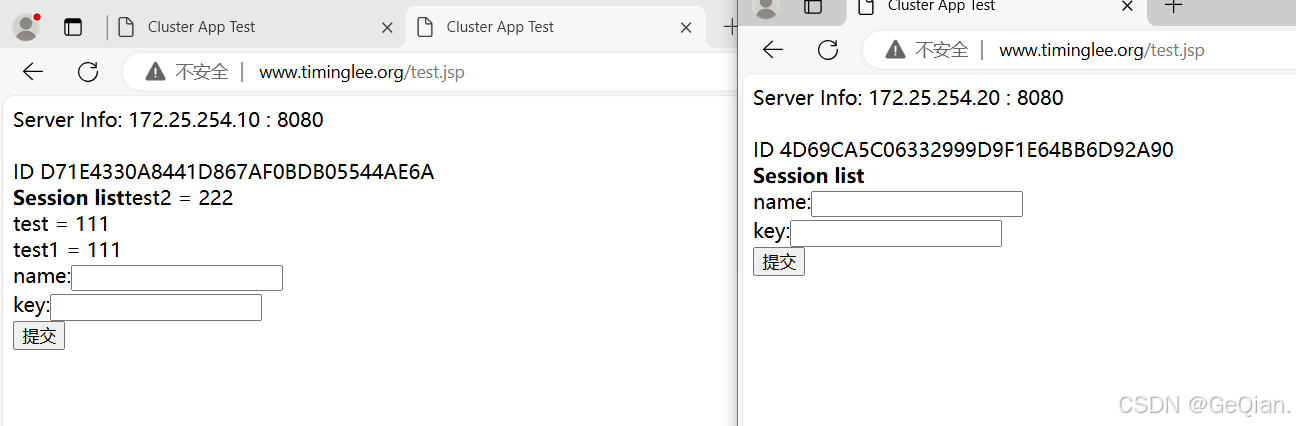Reload the page in the right browser window
This screenshot has width=1296, height=426.
coord(828,50)
